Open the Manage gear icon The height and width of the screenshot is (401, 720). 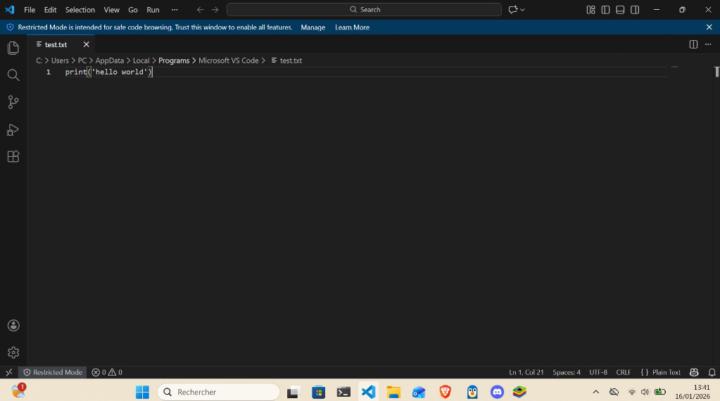coord(13,352)
